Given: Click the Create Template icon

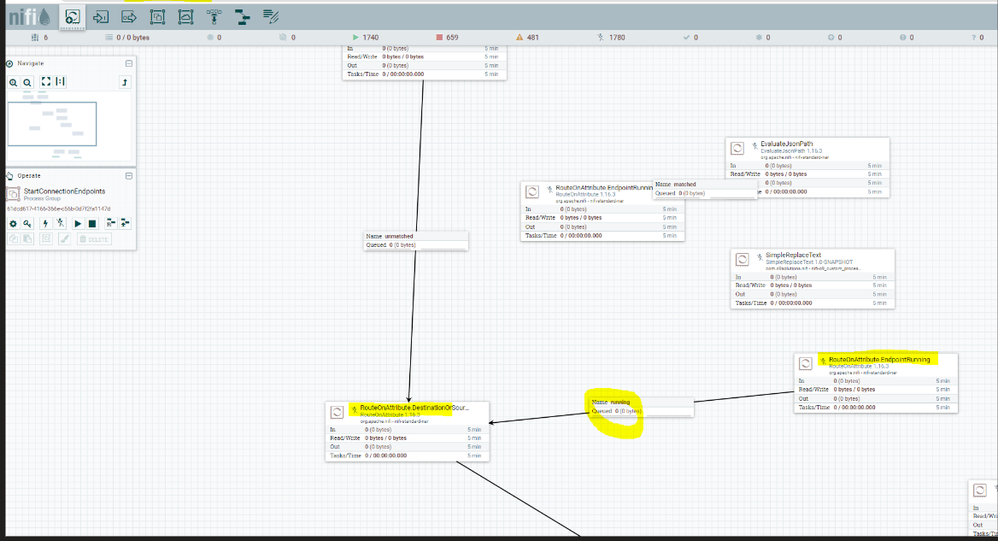Looking at the screenshot, I should [111, 223].
